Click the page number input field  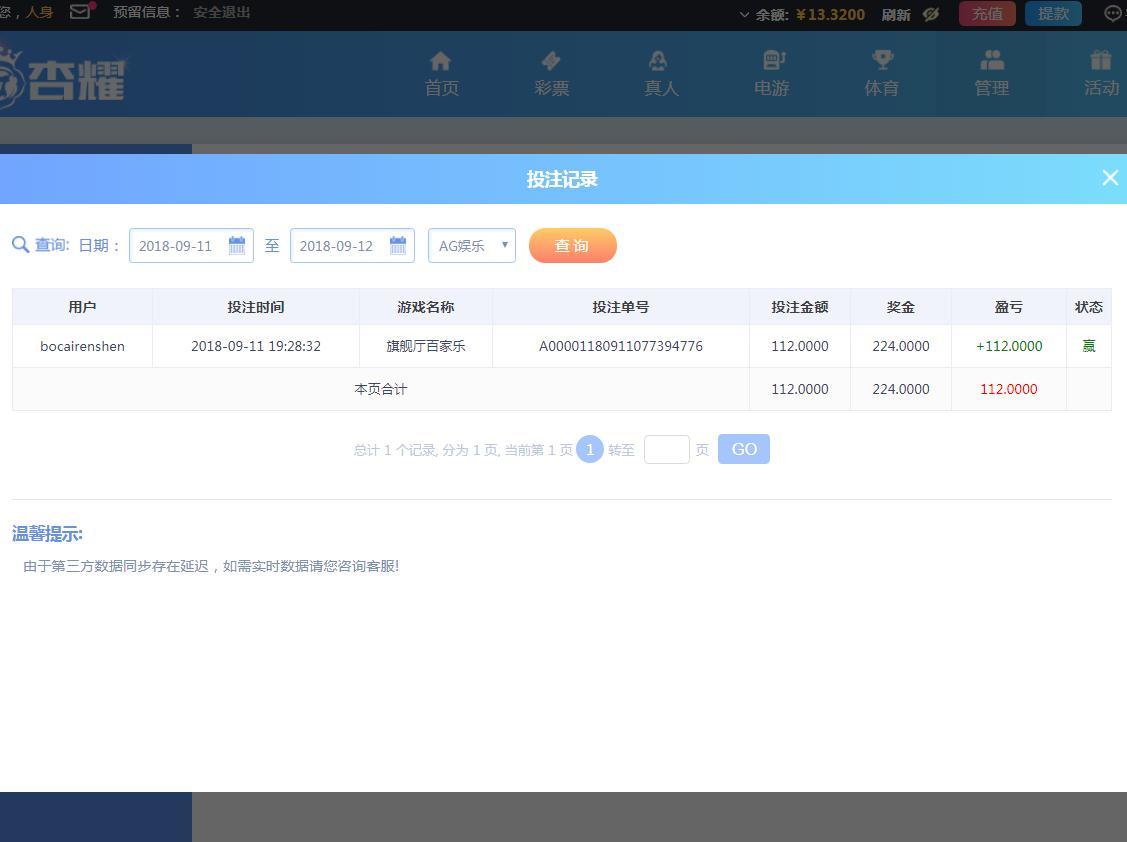coord(666,450)
